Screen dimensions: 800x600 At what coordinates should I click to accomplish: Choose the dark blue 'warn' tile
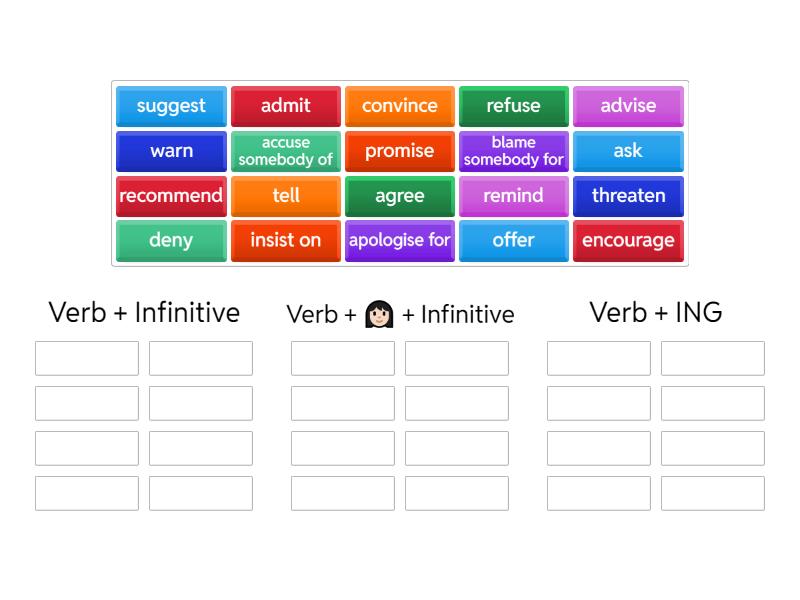point(171,151)
